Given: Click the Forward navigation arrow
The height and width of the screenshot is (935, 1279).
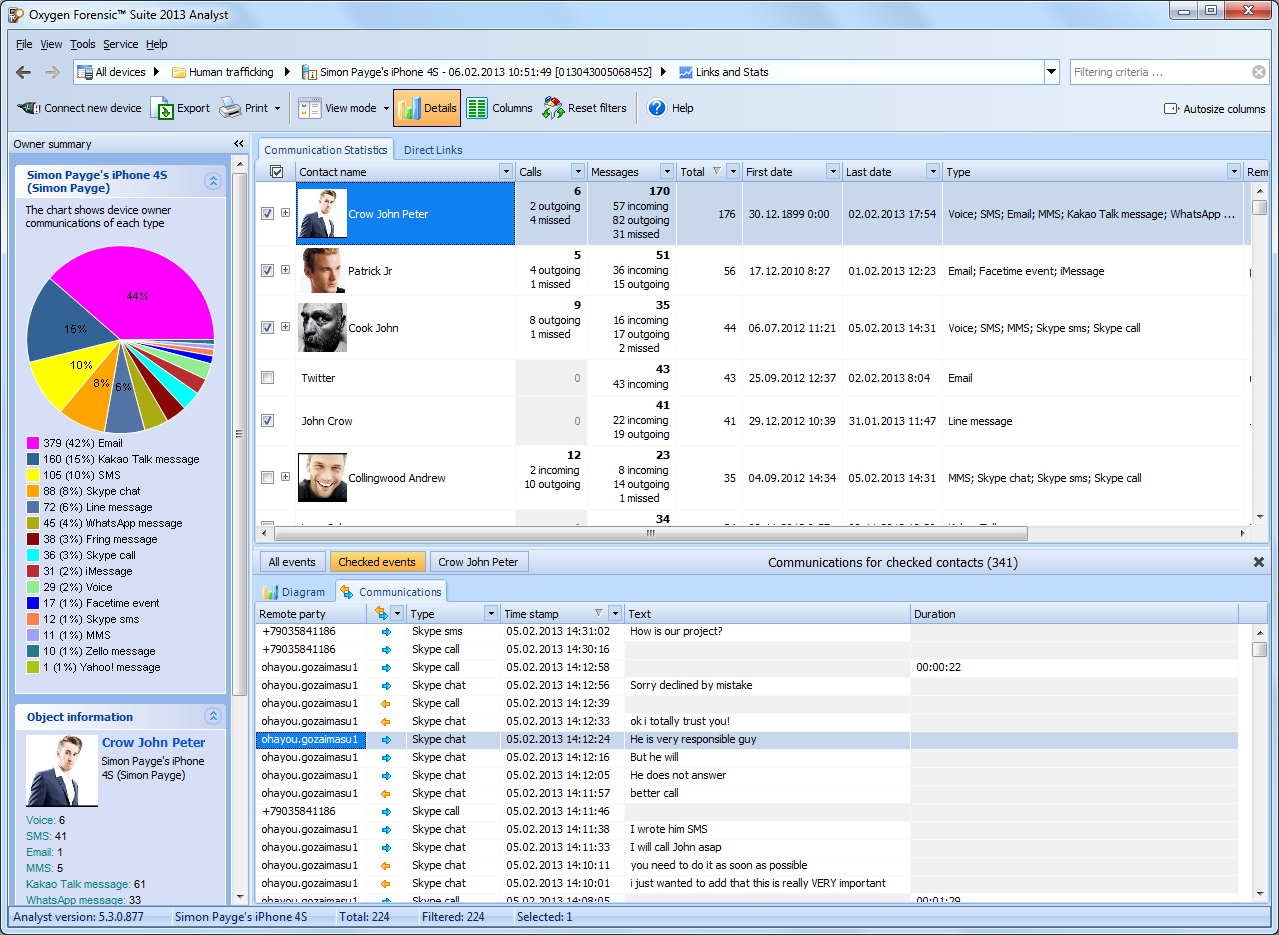Looking at the screenshot, I should click(x=52, y=72).
